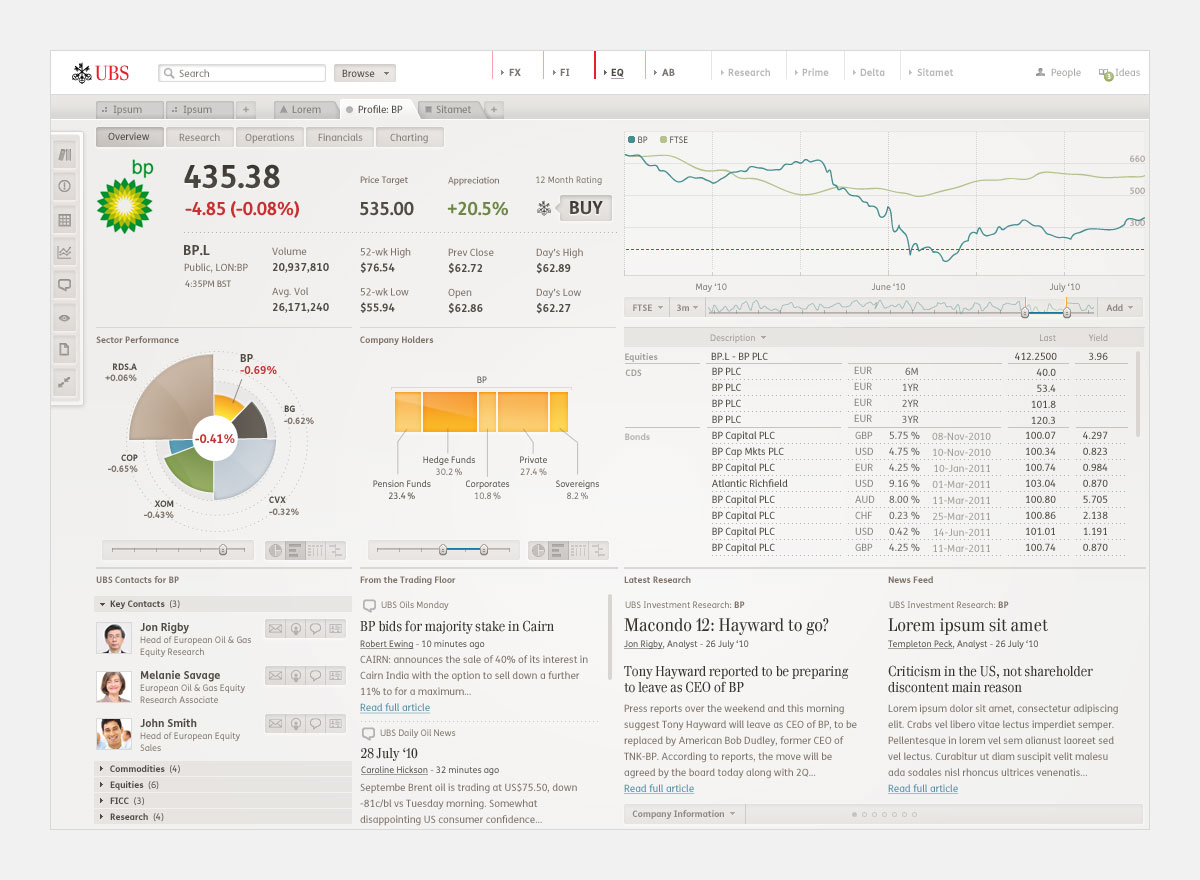Open Ideas in the top header
Screen dimensions: 1200x880
click(1119, 73)
